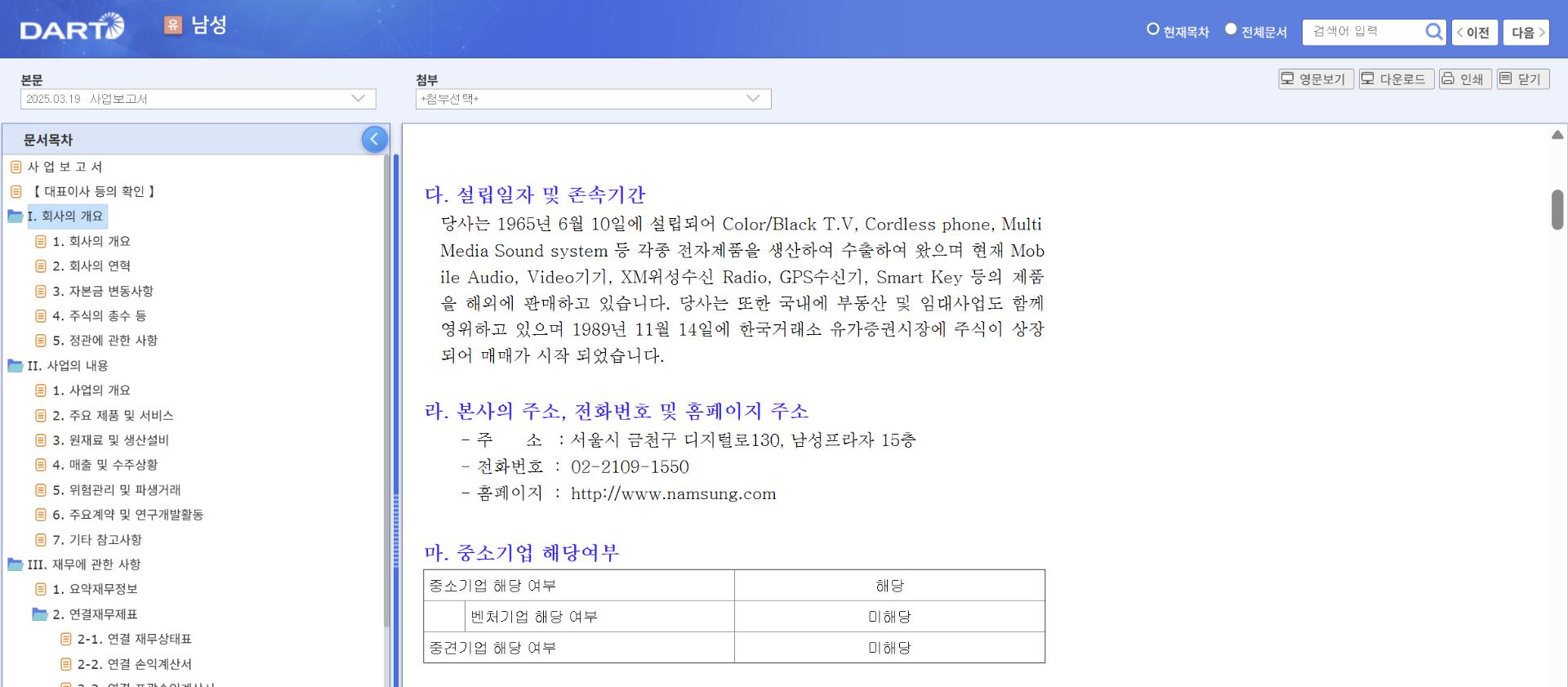Click the print icon button
The height and width of the screenshot is (687, 1568).
(1464, 79)
